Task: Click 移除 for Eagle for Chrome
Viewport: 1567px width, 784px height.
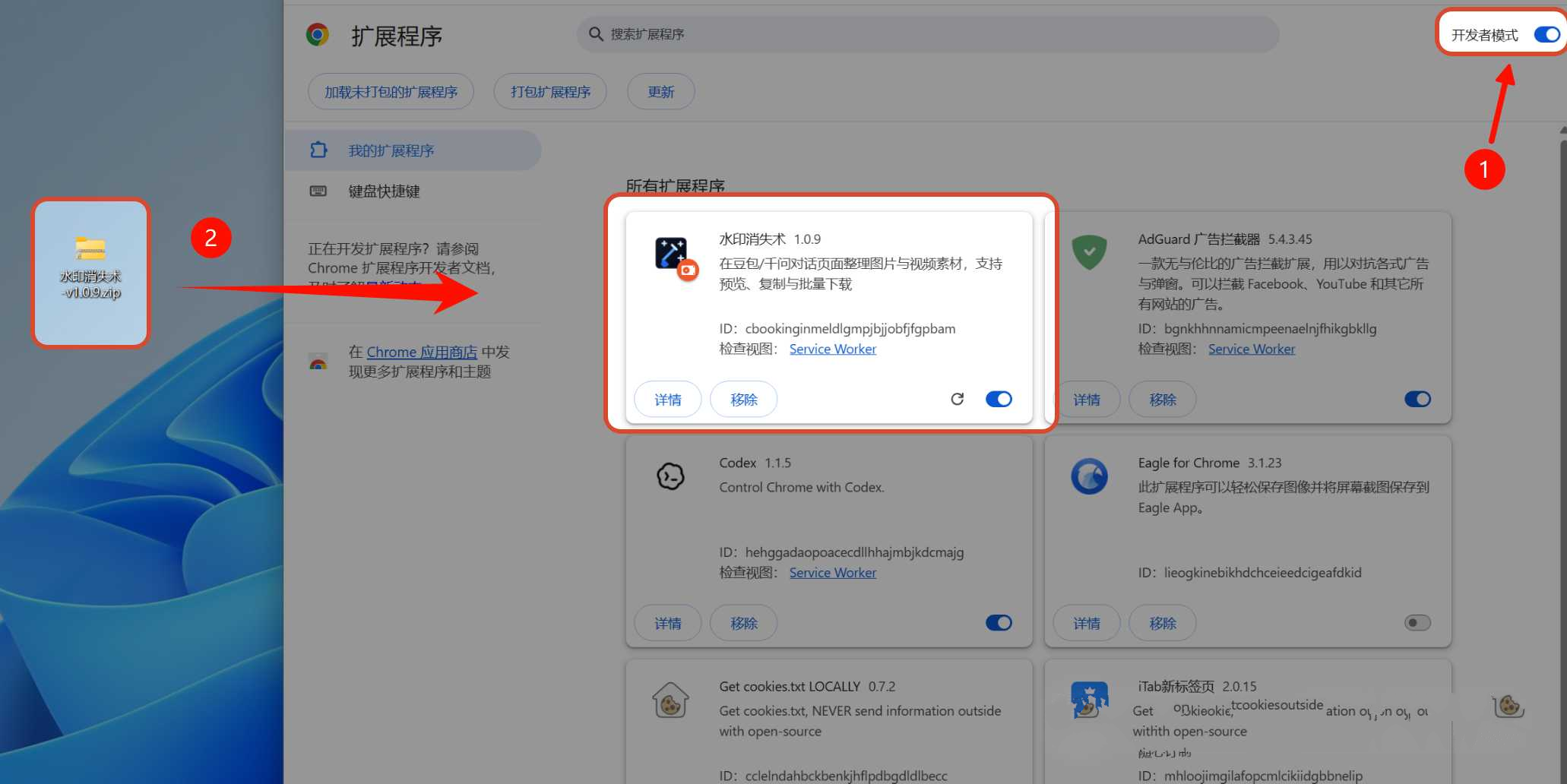Action: tap(1162, 623)
